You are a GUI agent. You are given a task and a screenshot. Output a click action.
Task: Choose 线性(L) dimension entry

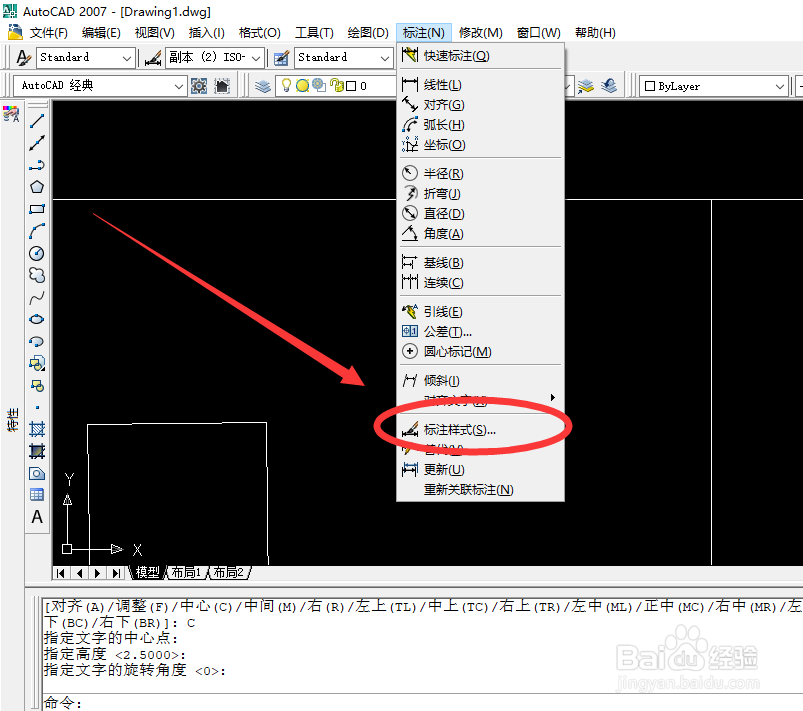481,85
